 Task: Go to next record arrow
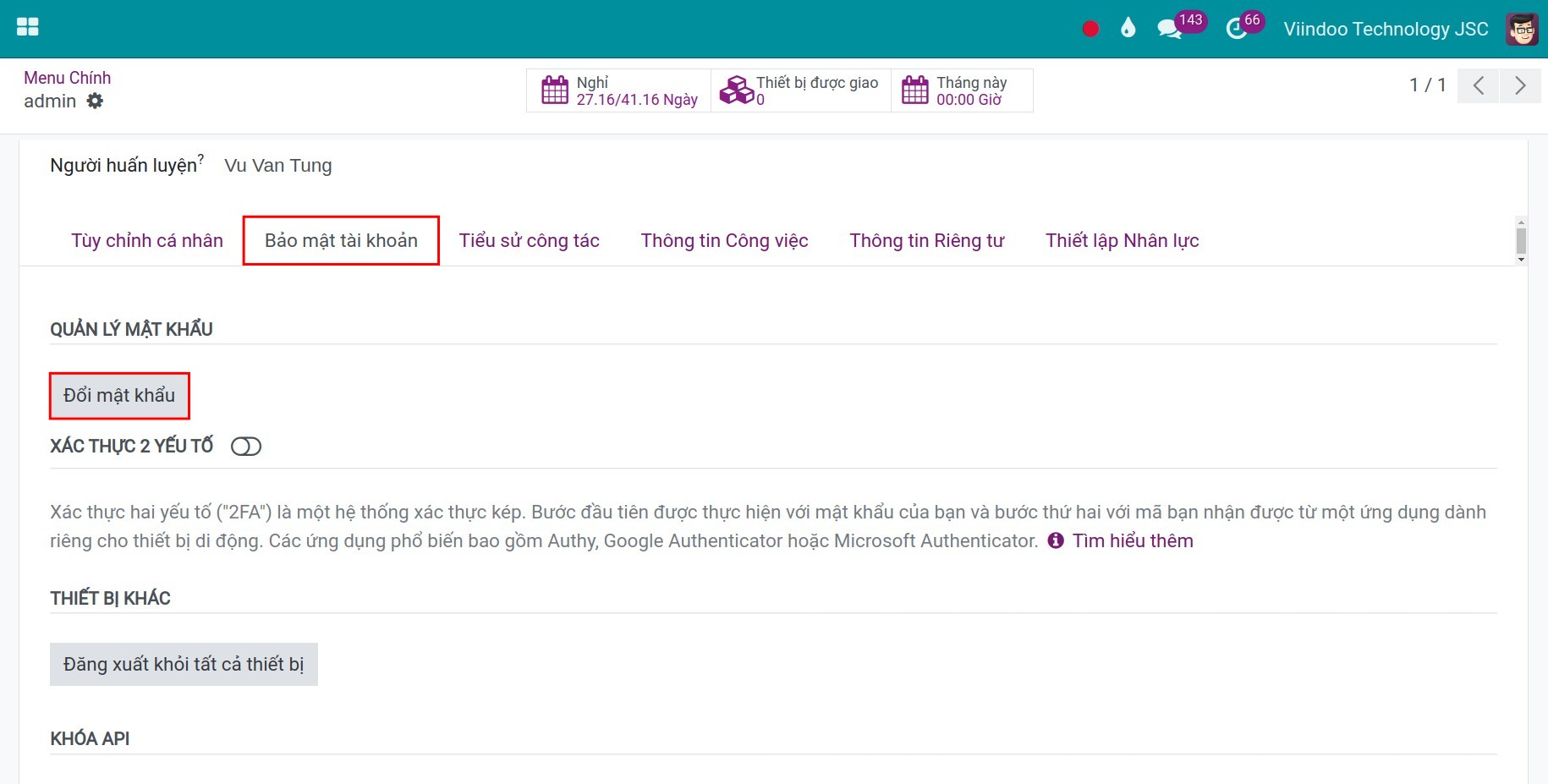click(x=1520, y=85)
